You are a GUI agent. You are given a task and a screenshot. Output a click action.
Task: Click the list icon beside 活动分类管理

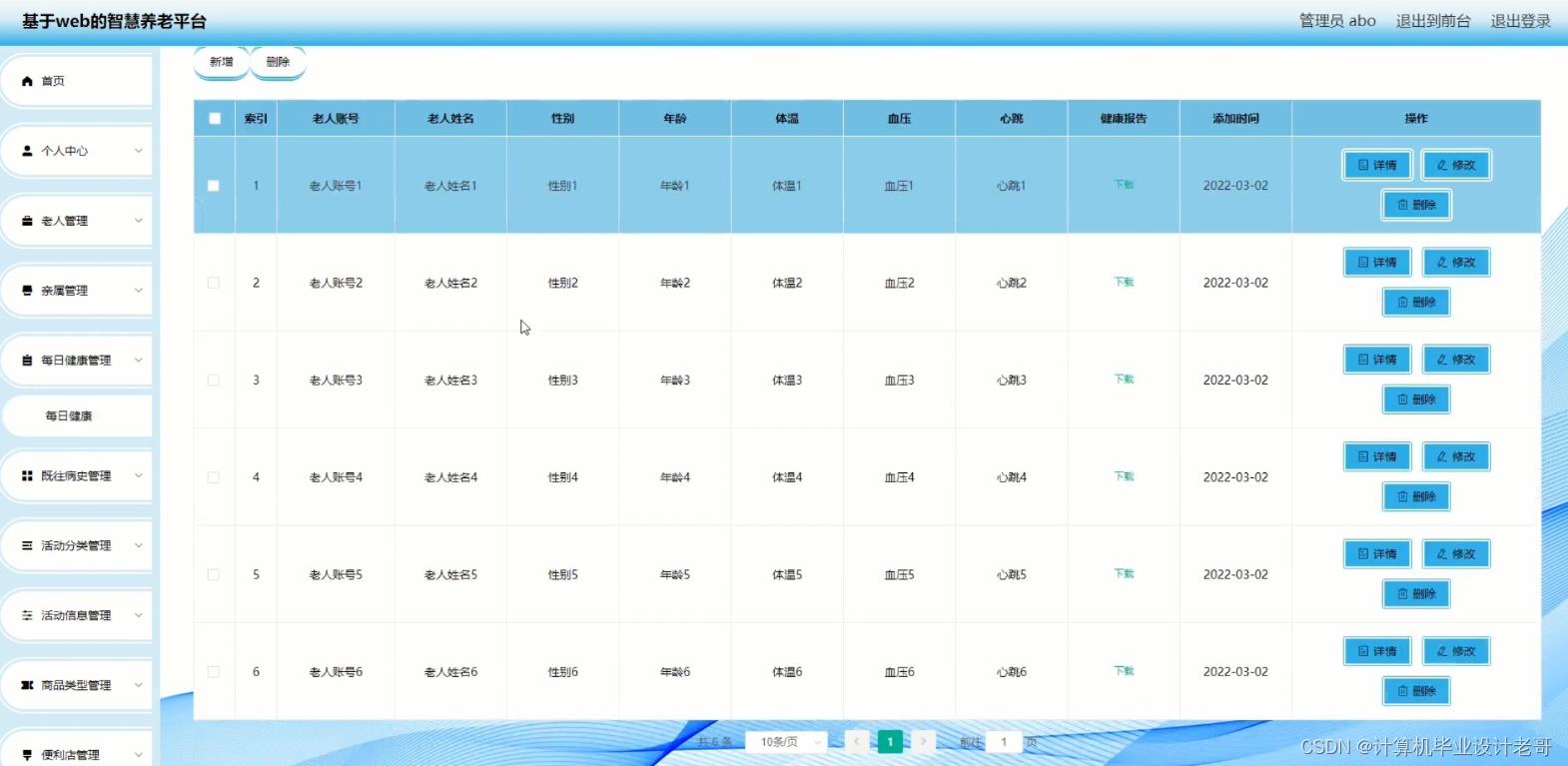tap(27, 546)
